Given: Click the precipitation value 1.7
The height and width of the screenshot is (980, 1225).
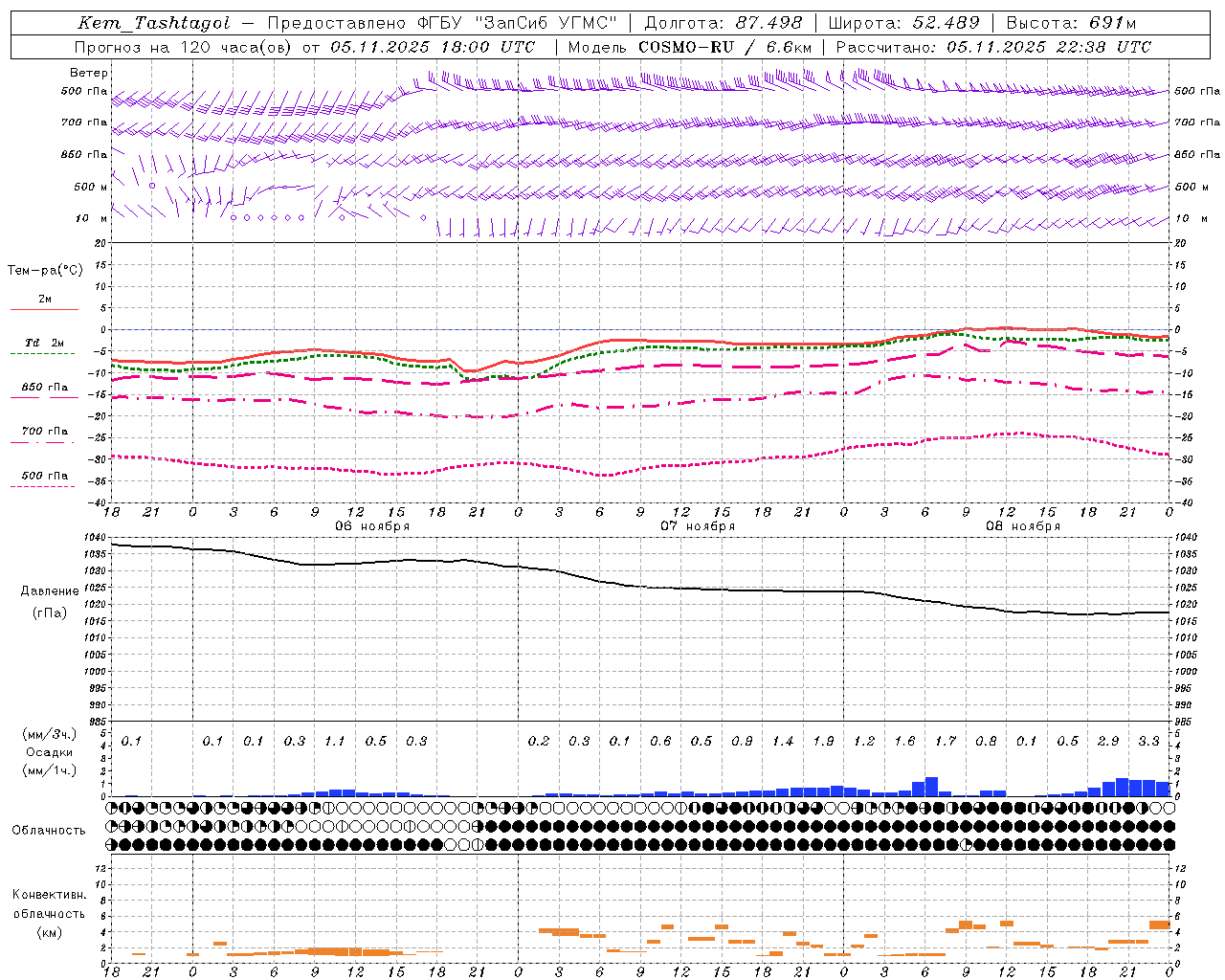Looking at the screenshot, I should [x=946, y=742].
